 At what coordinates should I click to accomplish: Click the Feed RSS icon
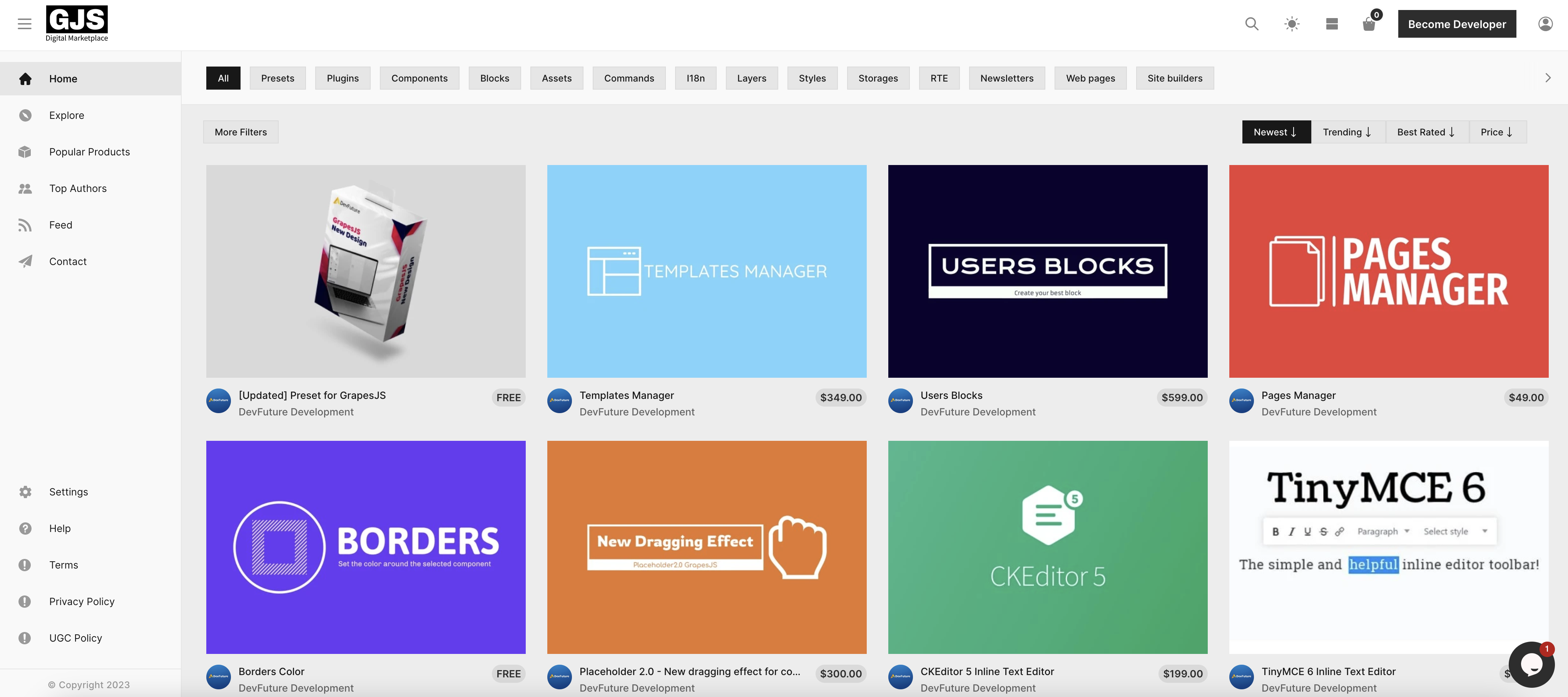(x=25, y=225)
